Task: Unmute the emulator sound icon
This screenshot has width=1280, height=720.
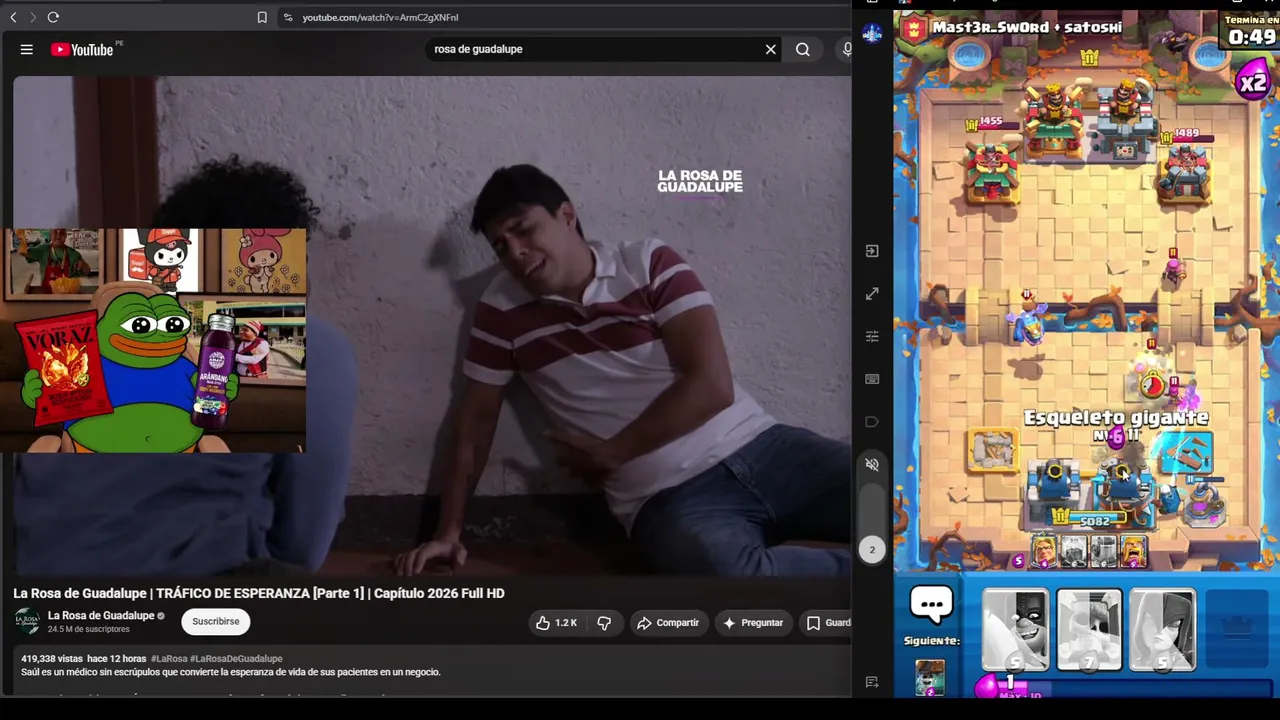Action: pos(872,464)
